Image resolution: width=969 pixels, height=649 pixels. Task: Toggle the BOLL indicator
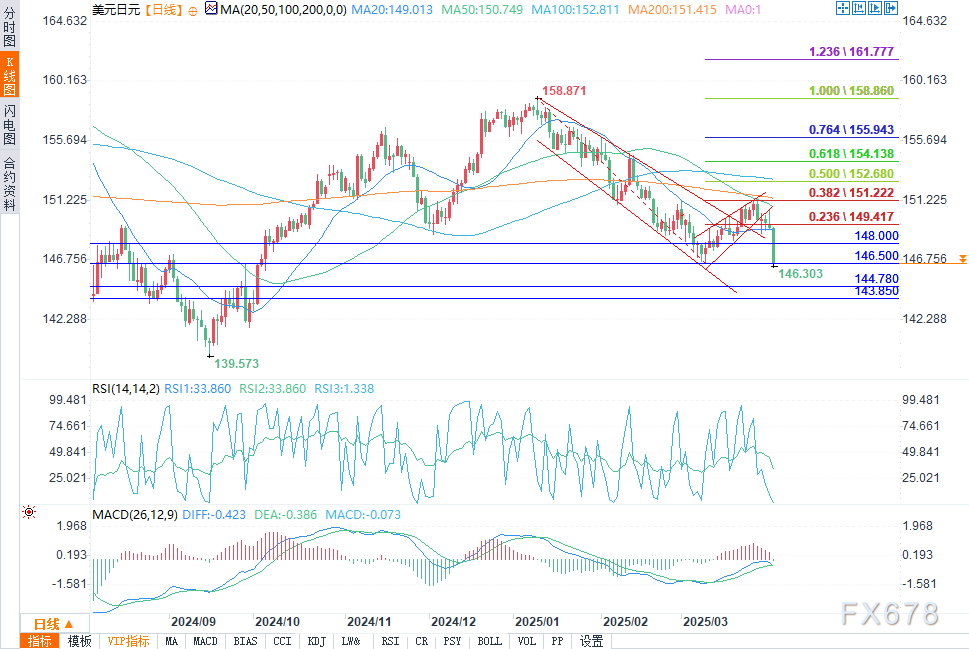(x=489, y=641)
